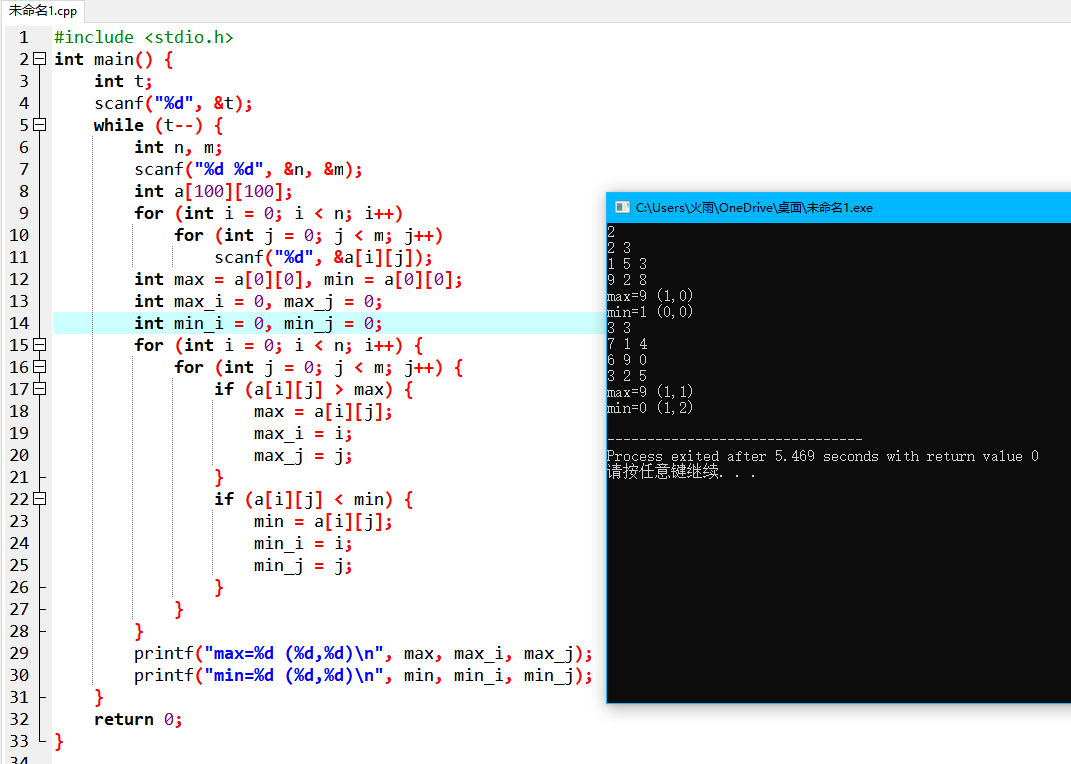Click the 'int n, m;' declaration
The width and height of the screenshot is (1071, 764).
[x=178, y=147]
